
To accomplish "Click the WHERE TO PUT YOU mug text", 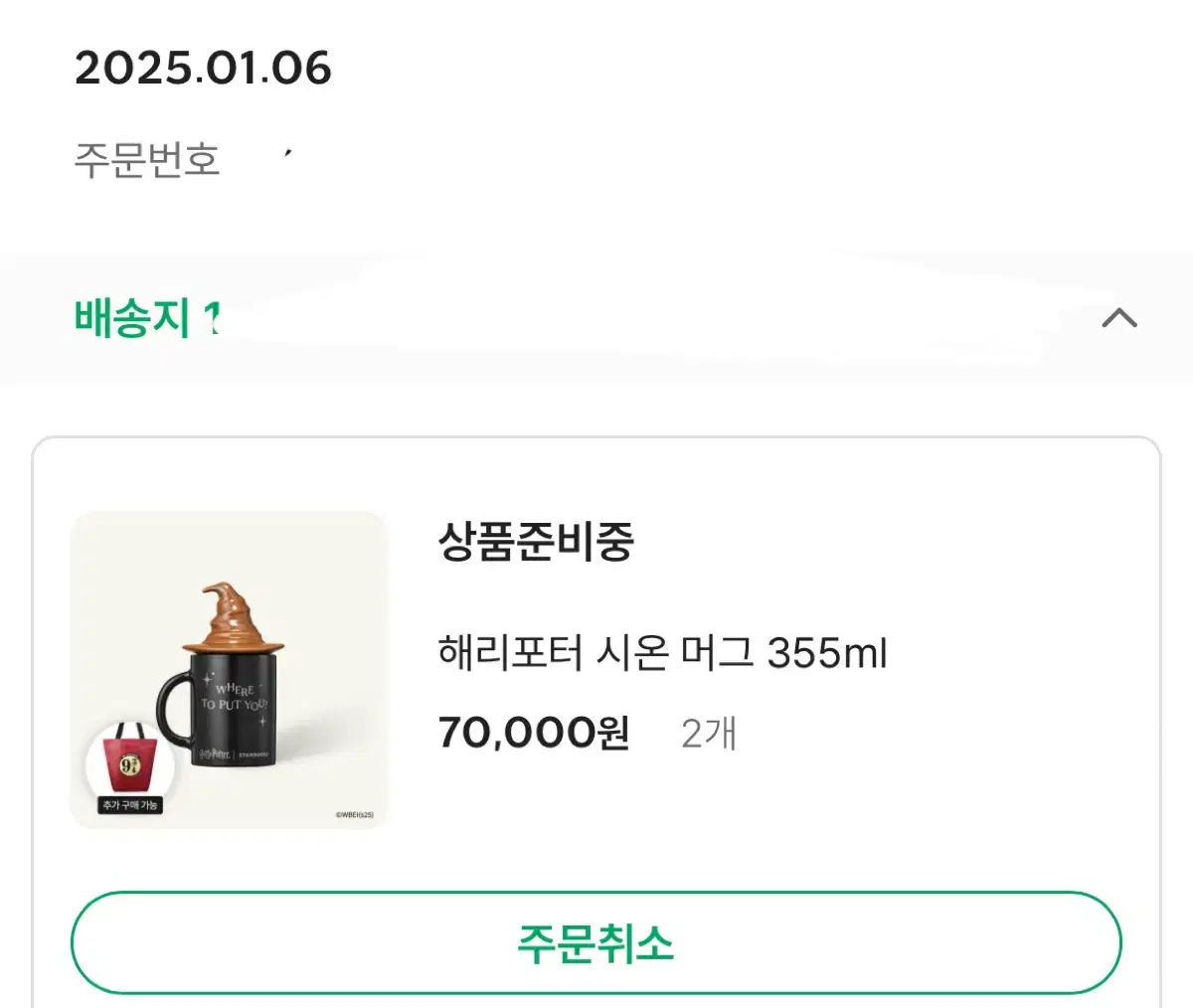I will [235, 696].
